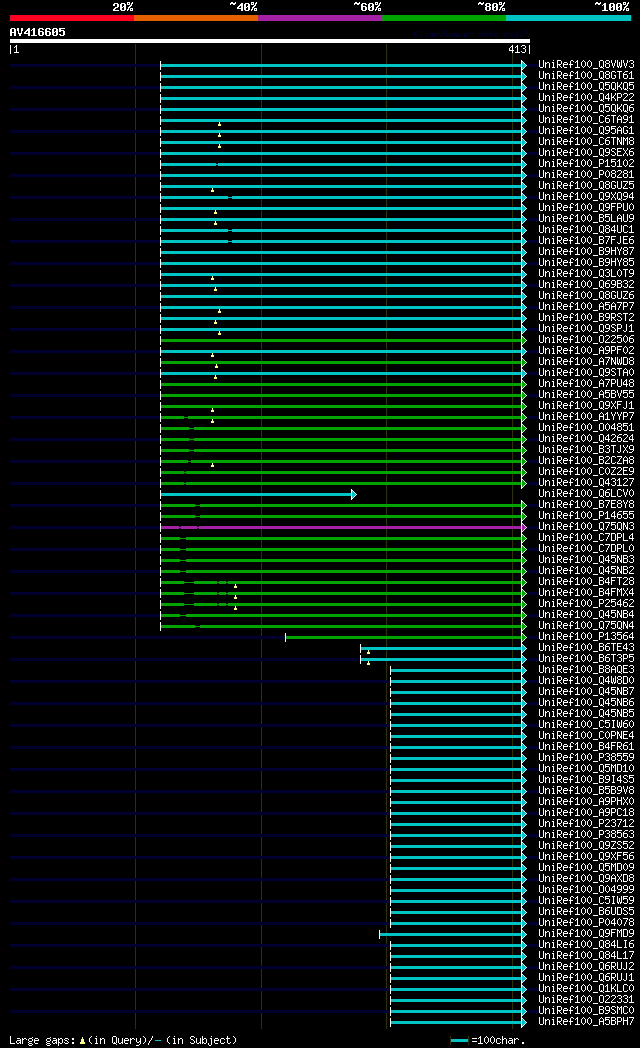Select subject label UniRef100_C7DPL4
This screenshot has height=1048, width=640.
(x=586, y=537)
